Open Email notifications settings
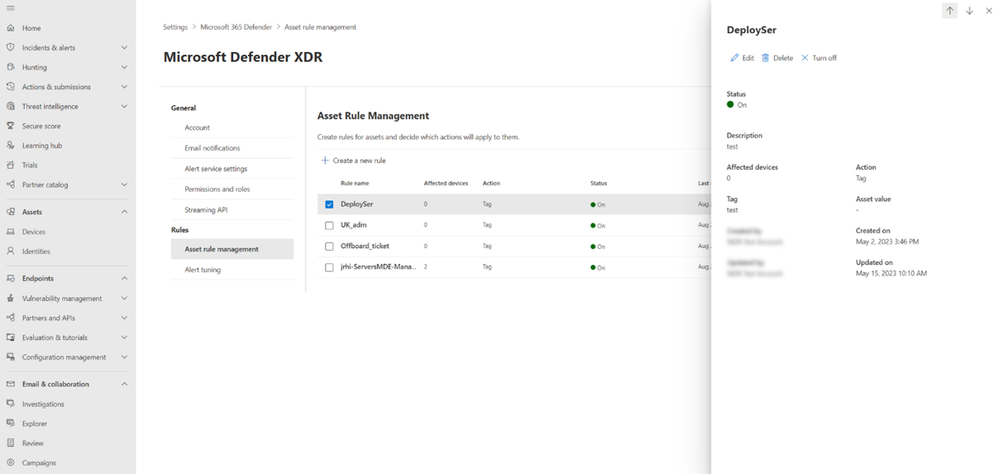Image resolution: width=998 pixels, height=474 pixels. point(212,148)
